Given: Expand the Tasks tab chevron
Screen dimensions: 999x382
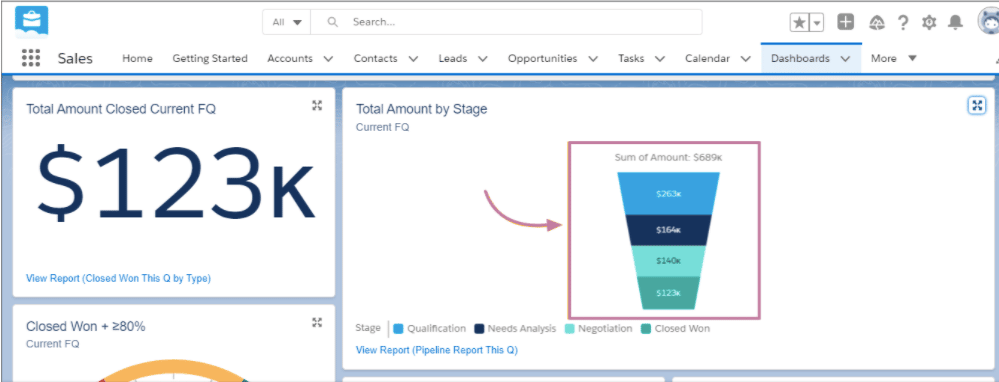Looking at the screenshot, I should pyautogui.click(x=660, y=59).
